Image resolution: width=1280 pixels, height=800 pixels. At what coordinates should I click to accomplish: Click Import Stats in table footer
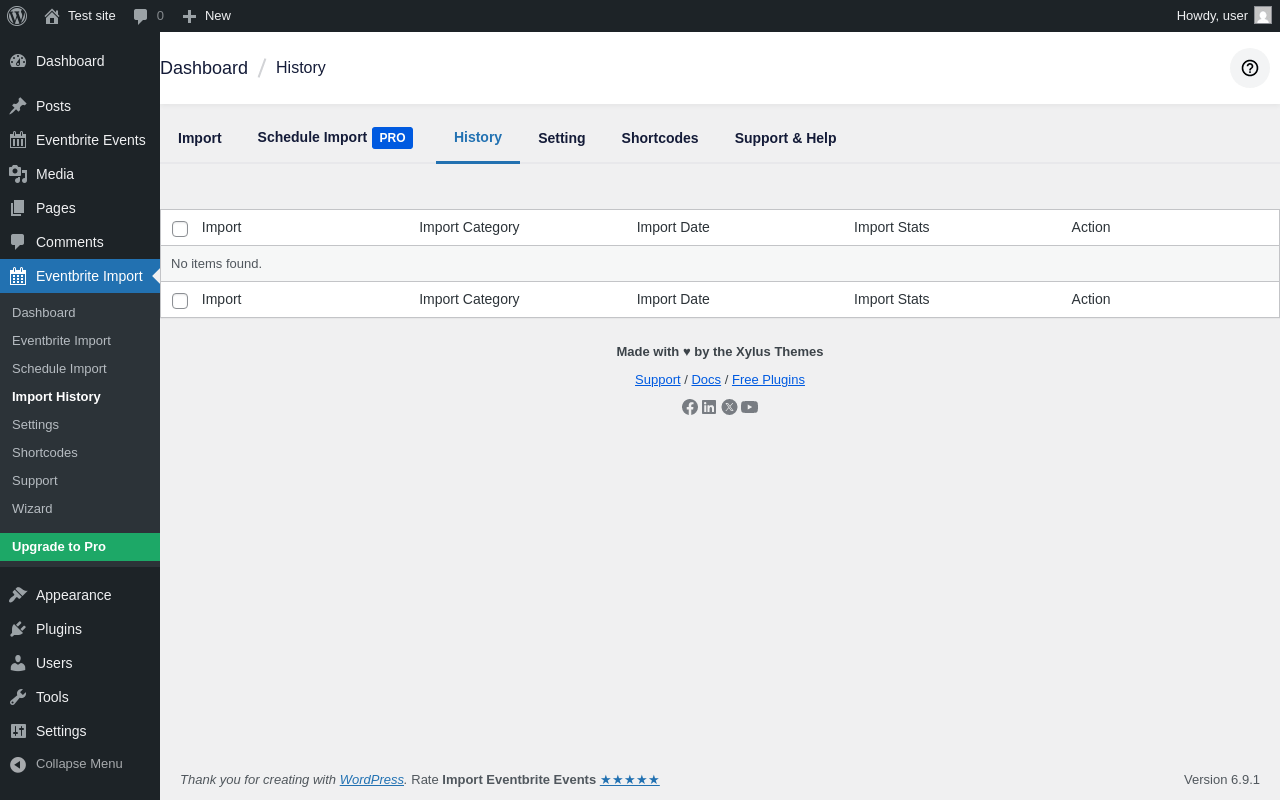(892, 299)
